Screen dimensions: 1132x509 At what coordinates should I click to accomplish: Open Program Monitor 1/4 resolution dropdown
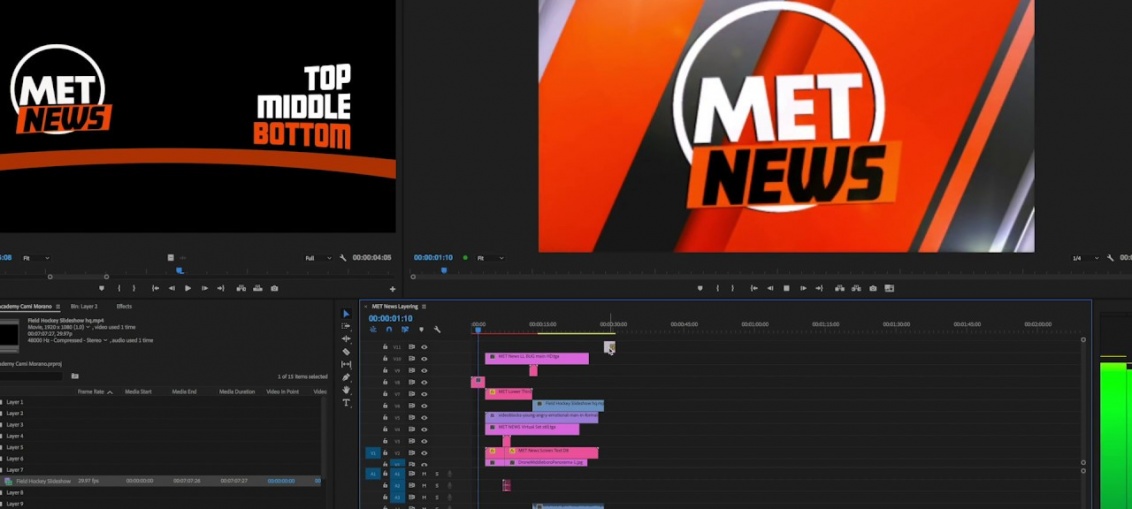point(1086,258)
